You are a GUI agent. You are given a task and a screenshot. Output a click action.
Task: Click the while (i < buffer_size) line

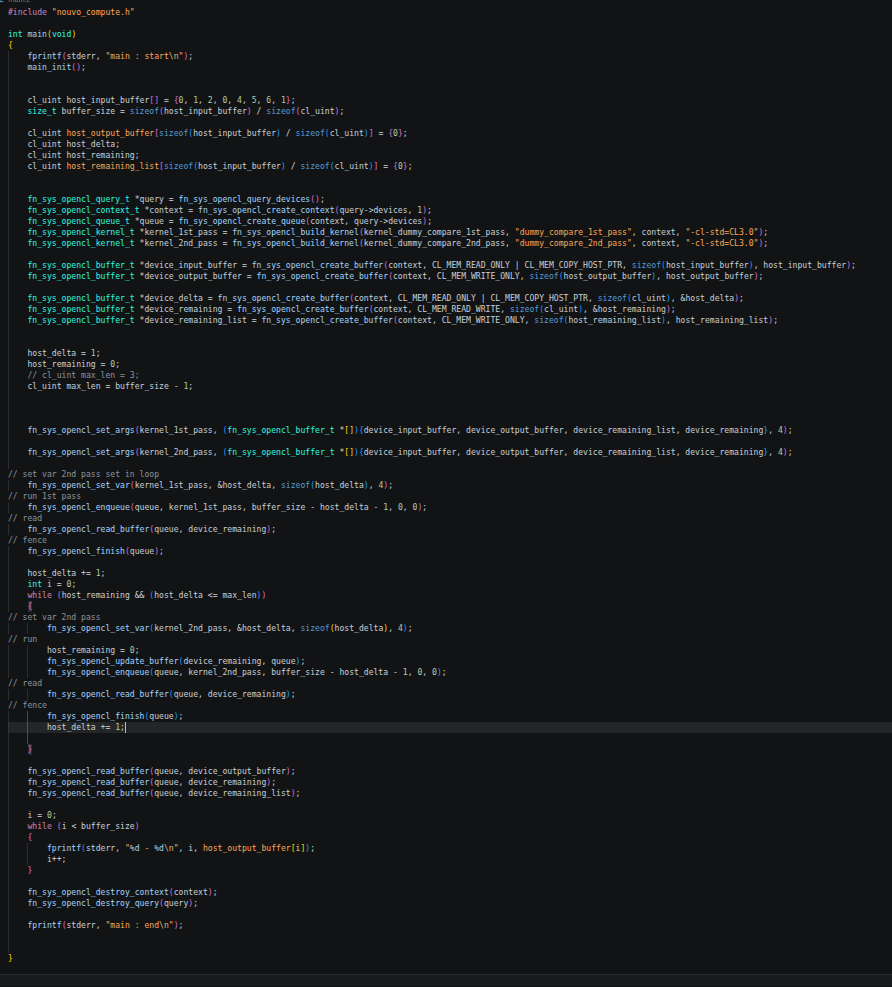pos(83,826)
